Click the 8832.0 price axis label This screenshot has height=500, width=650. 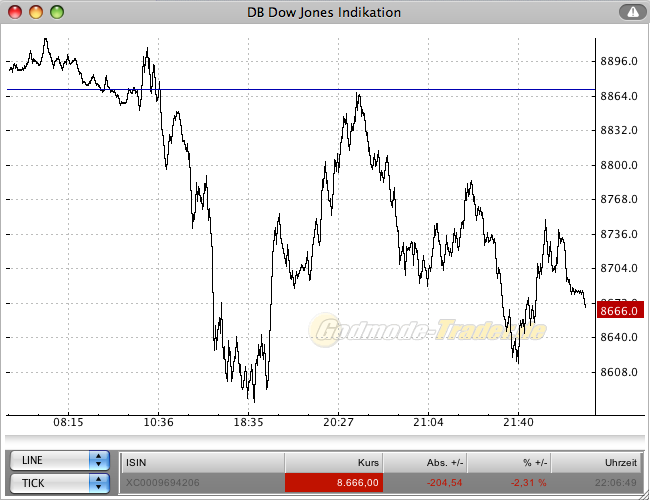click(619, 130)
